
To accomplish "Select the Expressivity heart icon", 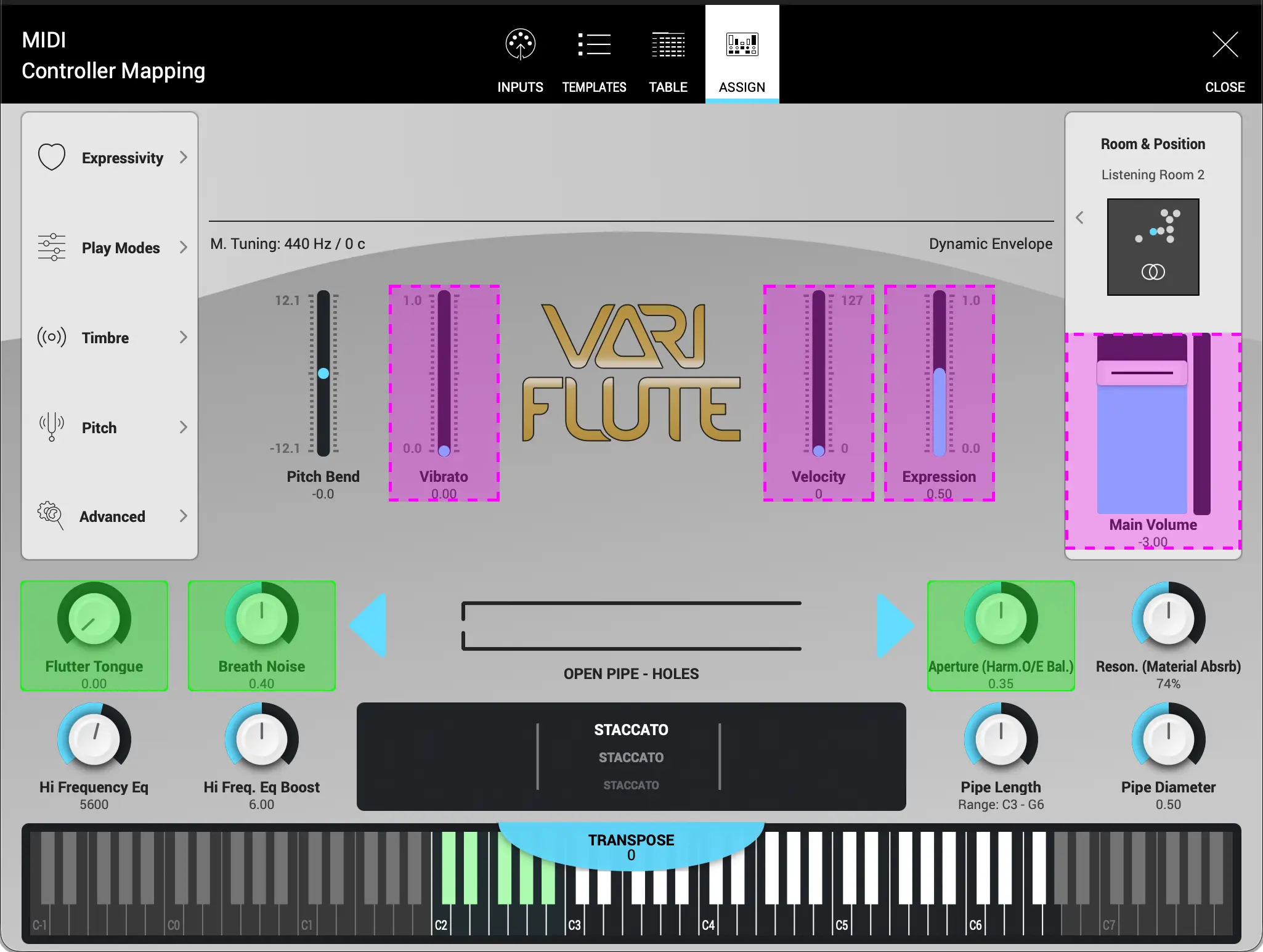I will [x=52, y=157].
